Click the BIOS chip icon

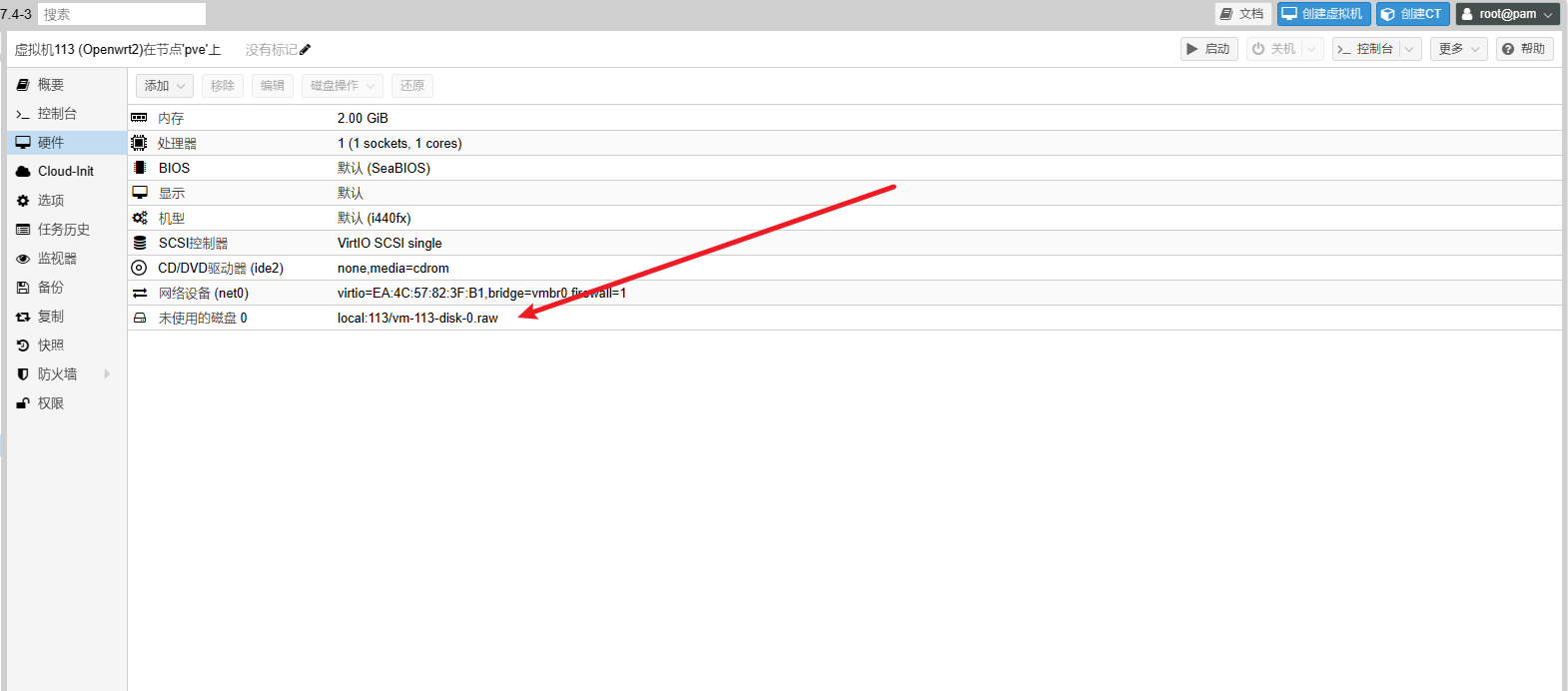[140, 168]
